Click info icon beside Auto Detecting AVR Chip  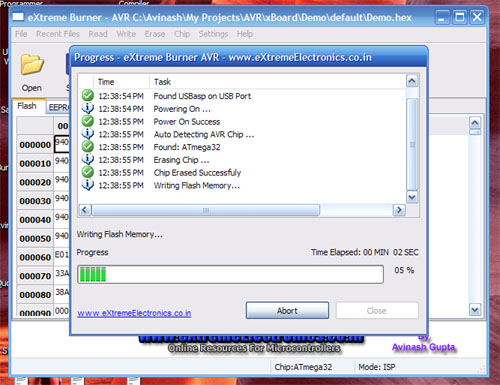tap(88, 134)
